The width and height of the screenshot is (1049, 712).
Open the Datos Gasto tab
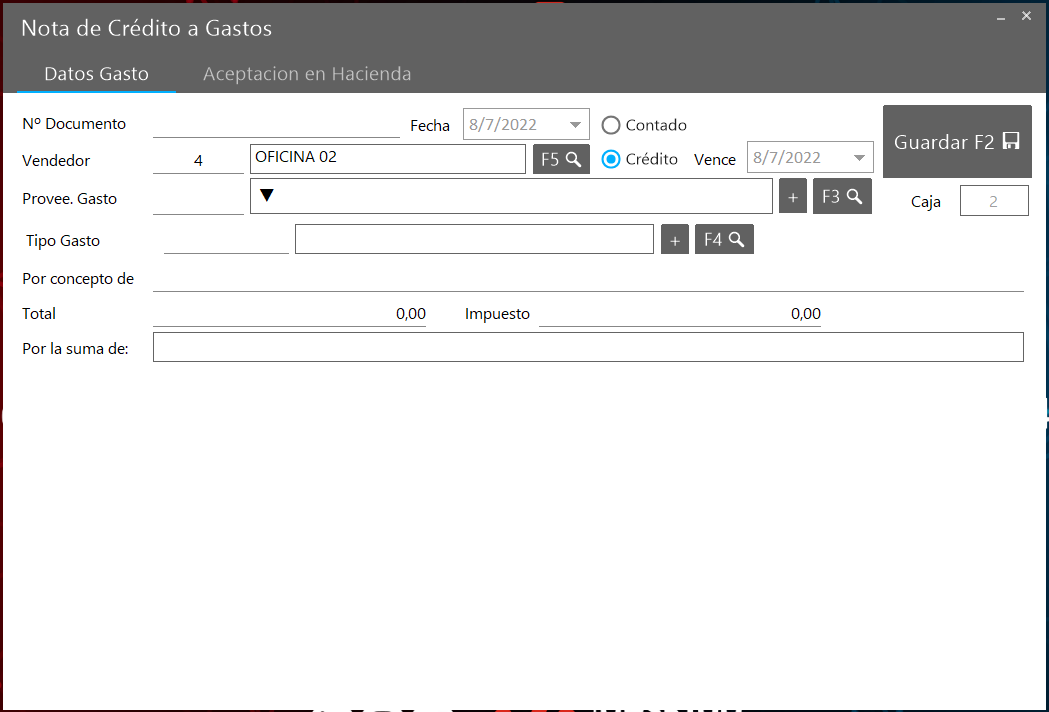point(96,74)
